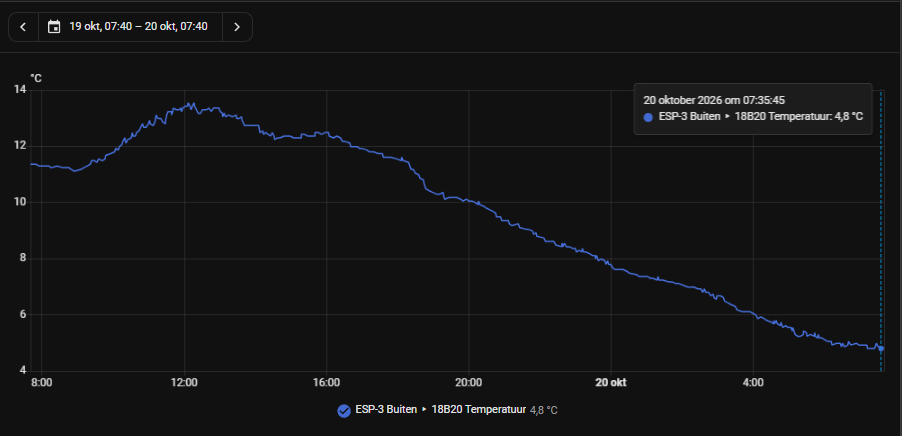Click the 4 y-axis label
This screenshot has height=436, width=902.
click(23, 370)
